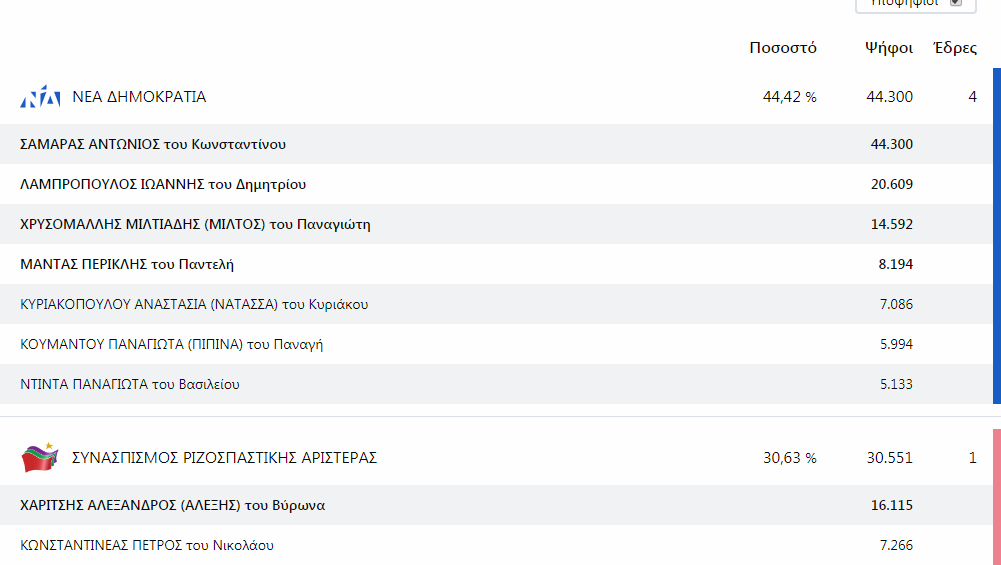Viewport: 1001px width, 565px height.
Task: Click the blue Νέα Δημοκρατία color bar
Action: click(x=997, y=236)
